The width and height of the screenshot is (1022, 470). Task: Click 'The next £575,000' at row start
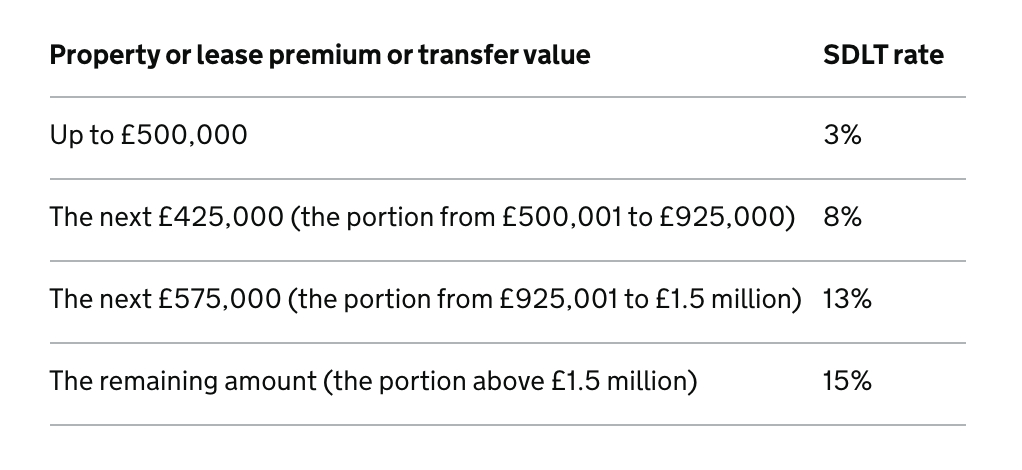(x=165, y=299)
